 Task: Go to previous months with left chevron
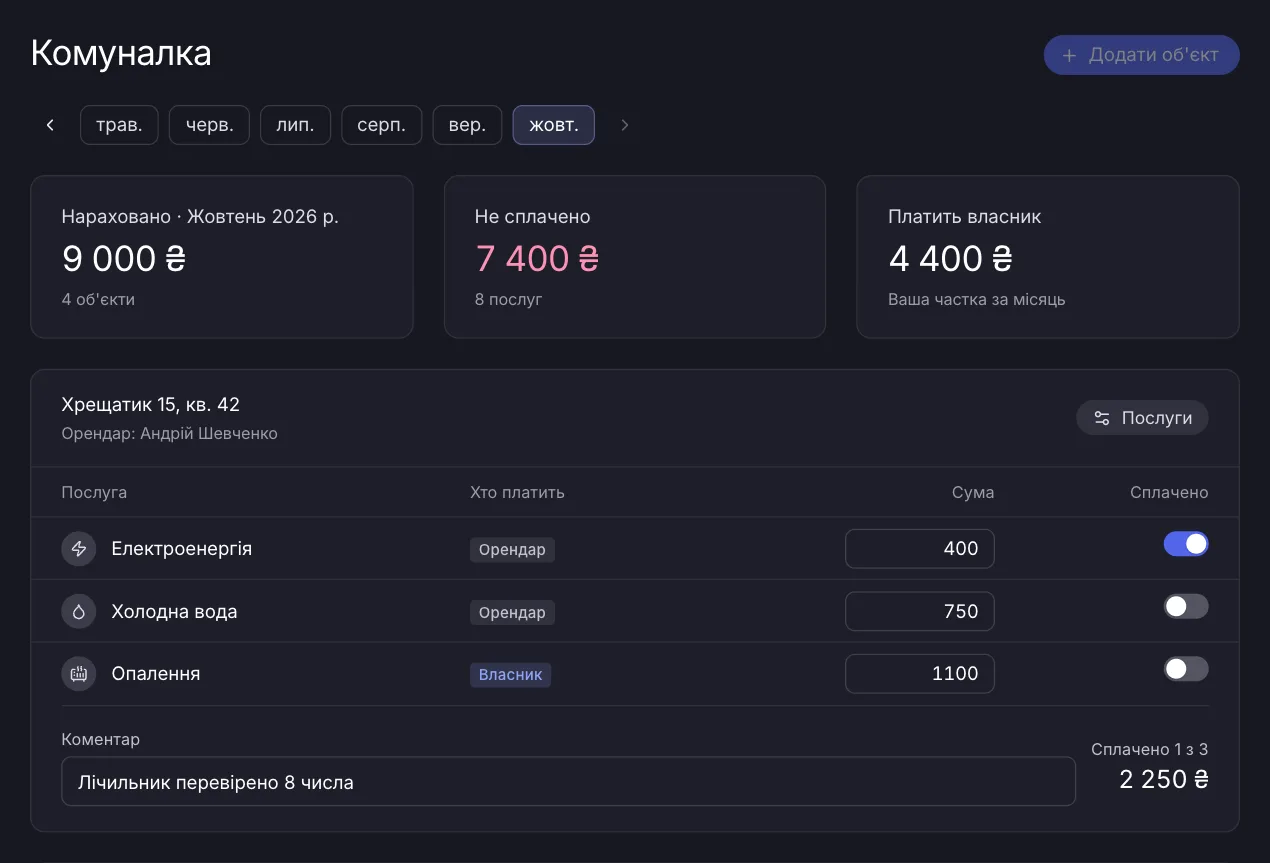tap(50, 125)
